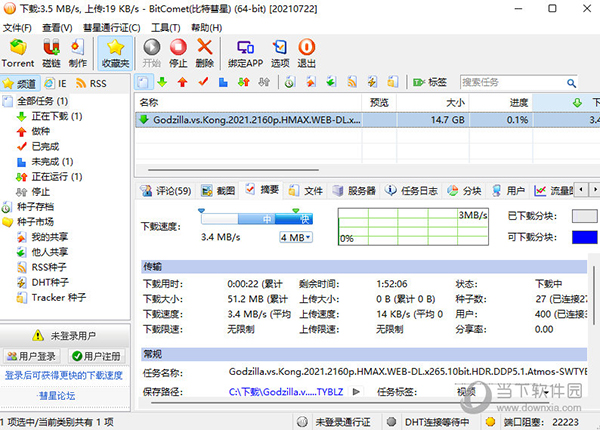This screenshot has width=600, height=430.
Task: Click the 磁链 magnet link icon
Action: point(51,52)
